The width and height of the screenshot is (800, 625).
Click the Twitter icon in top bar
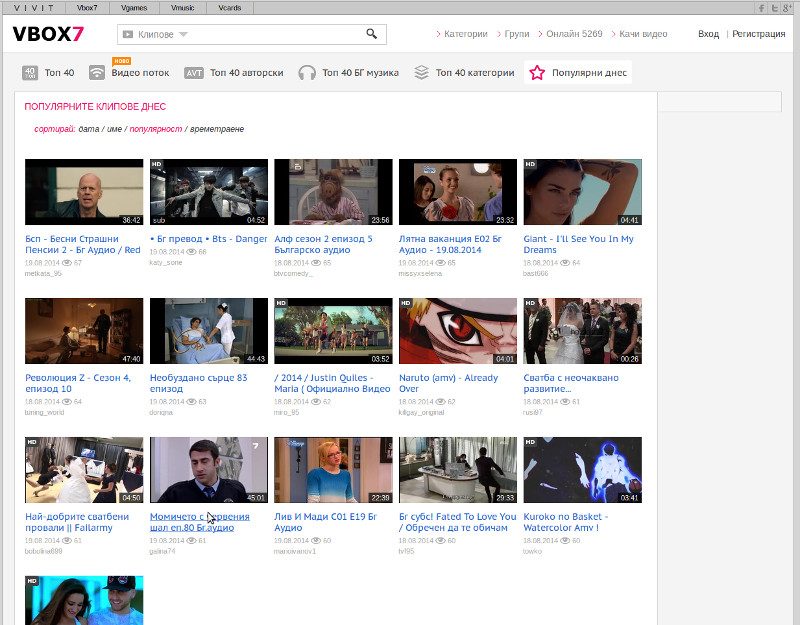tap(775, 7)
